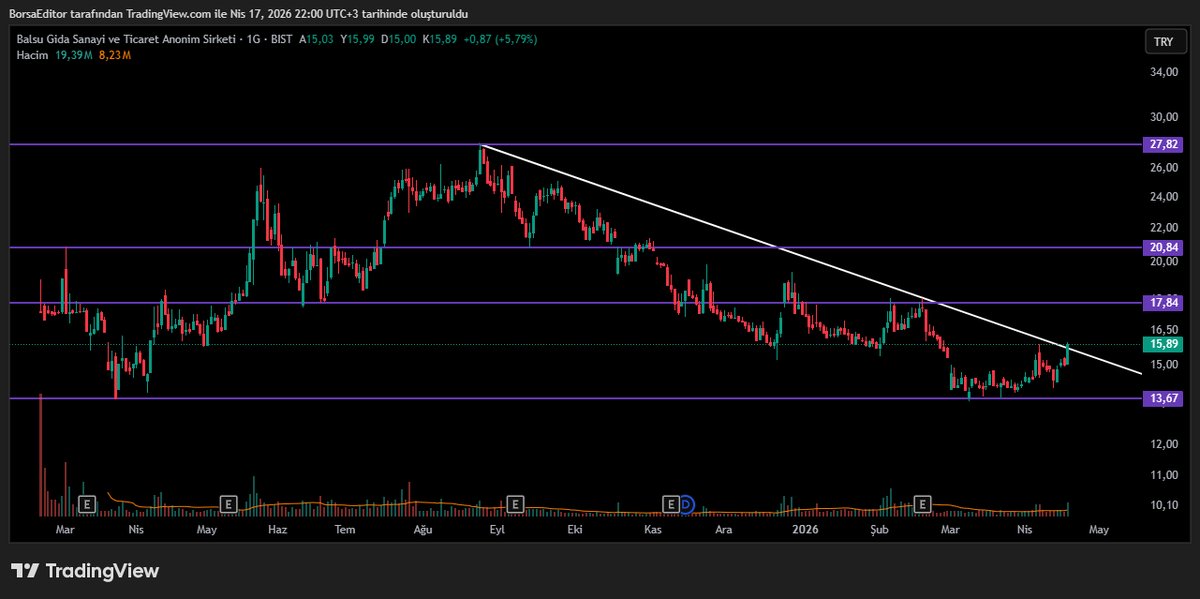
Task: Click the E earnings marker near Eyl
Action: pyautogui.click(x=516, y=504)
